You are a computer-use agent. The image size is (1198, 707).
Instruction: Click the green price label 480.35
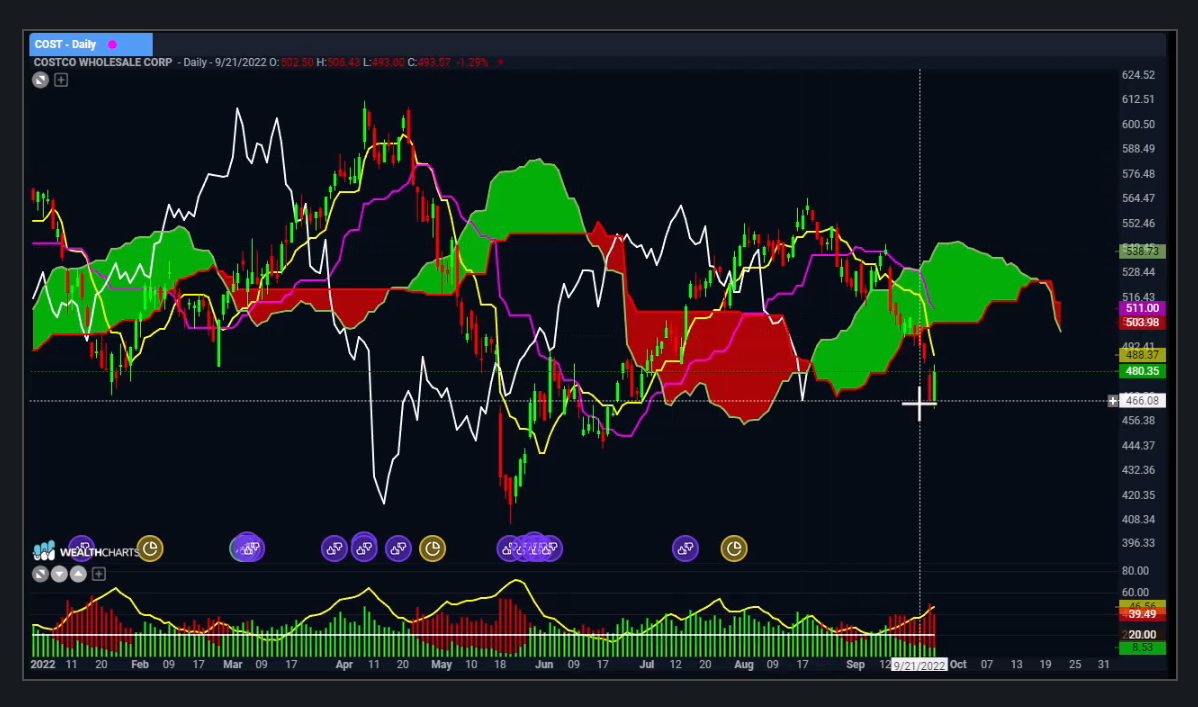[x=1142, y=371]
